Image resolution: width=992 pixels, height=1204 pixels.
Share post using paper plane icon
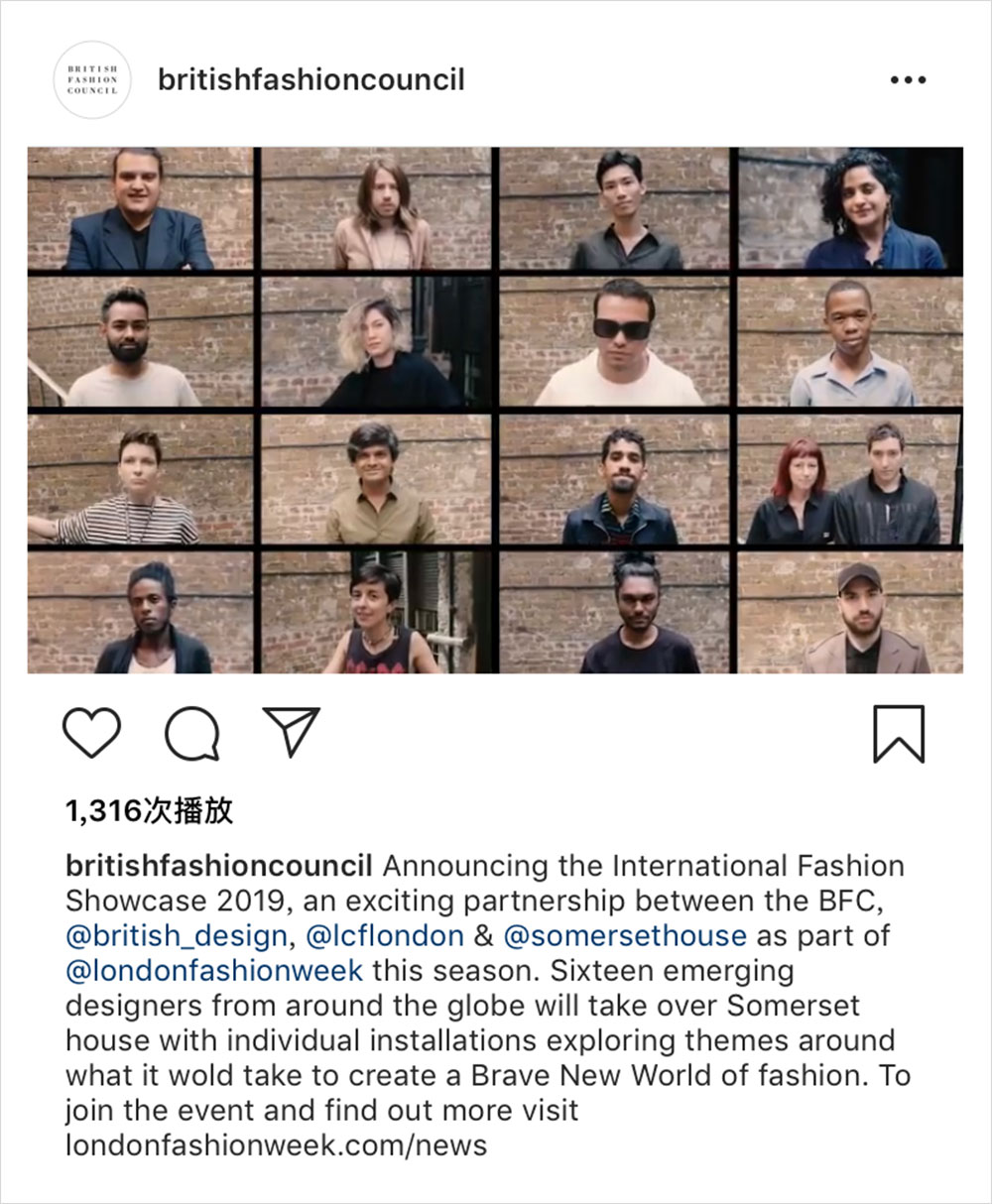[291, 732]
